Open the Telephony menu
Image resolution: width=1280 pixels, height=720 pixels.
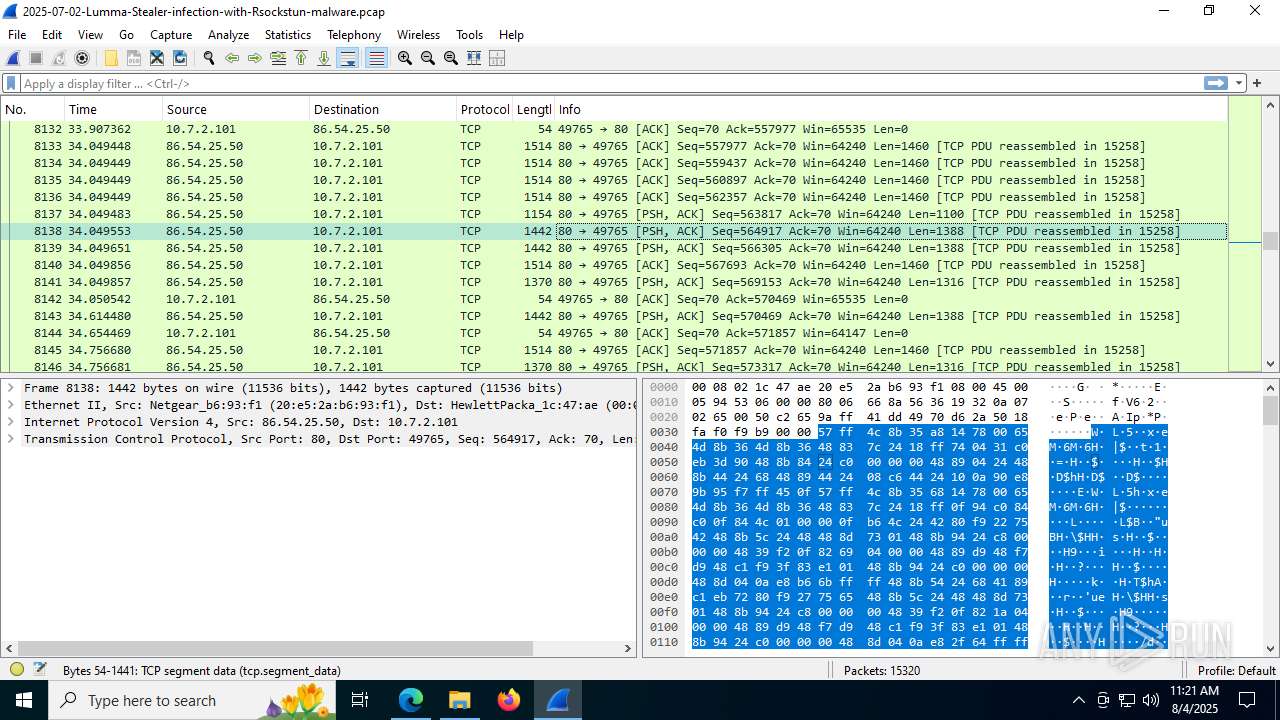coord(354,35)
